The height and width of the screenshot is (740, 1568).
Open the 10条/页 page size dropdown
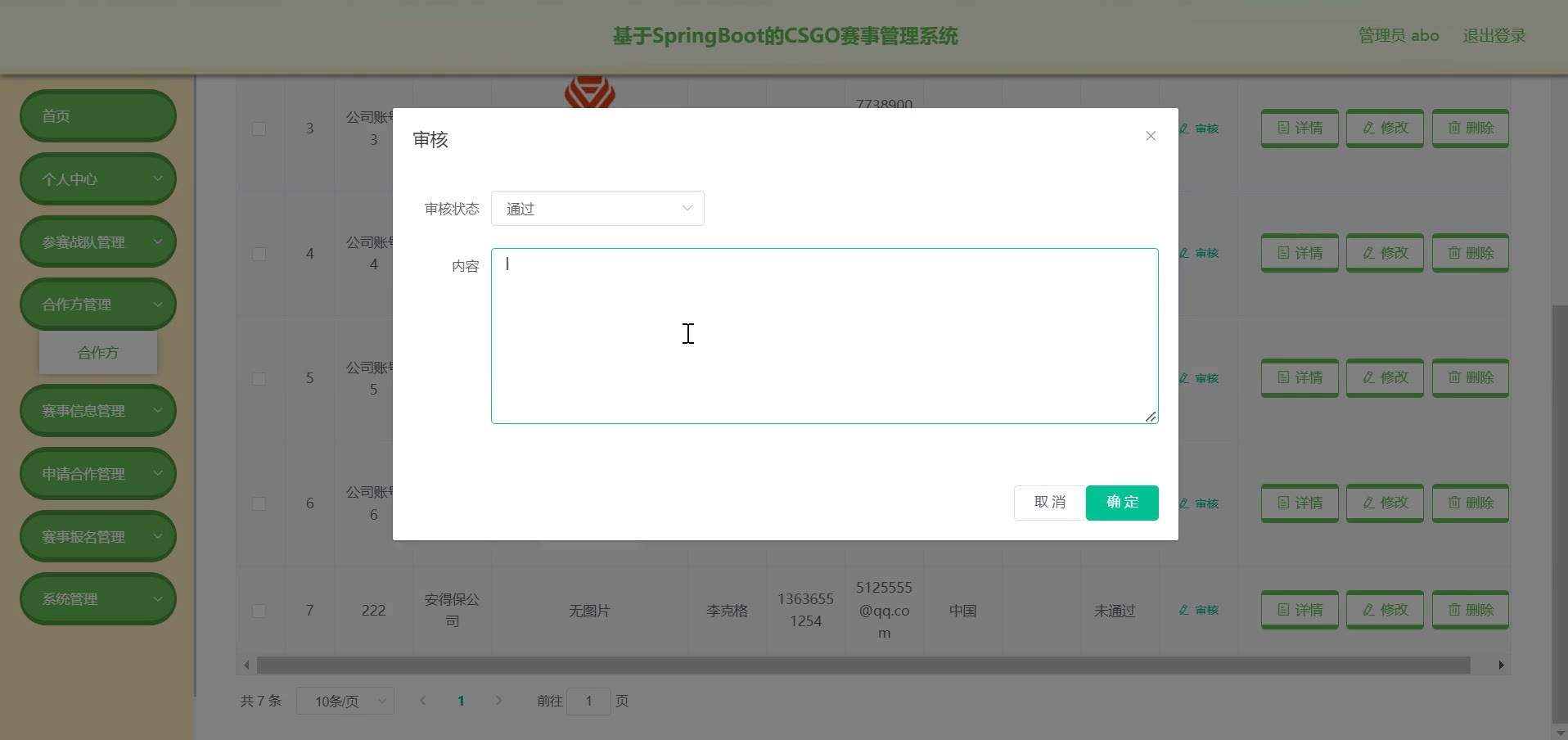pyautogui.click(x=345, y=702)
